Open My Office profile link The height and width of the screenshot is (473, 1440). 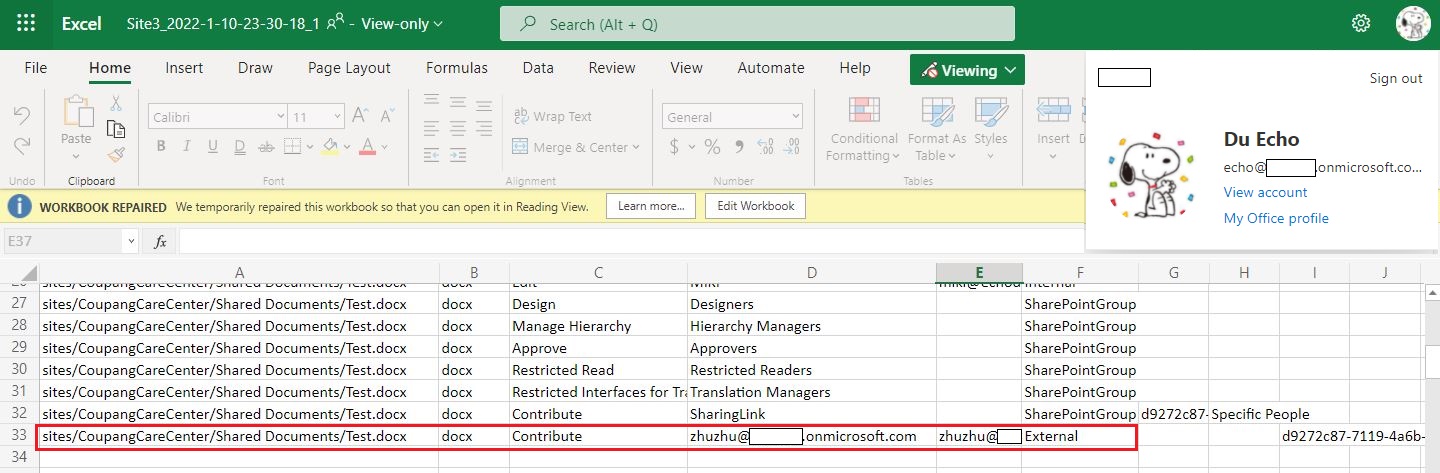pos(1276,218)
